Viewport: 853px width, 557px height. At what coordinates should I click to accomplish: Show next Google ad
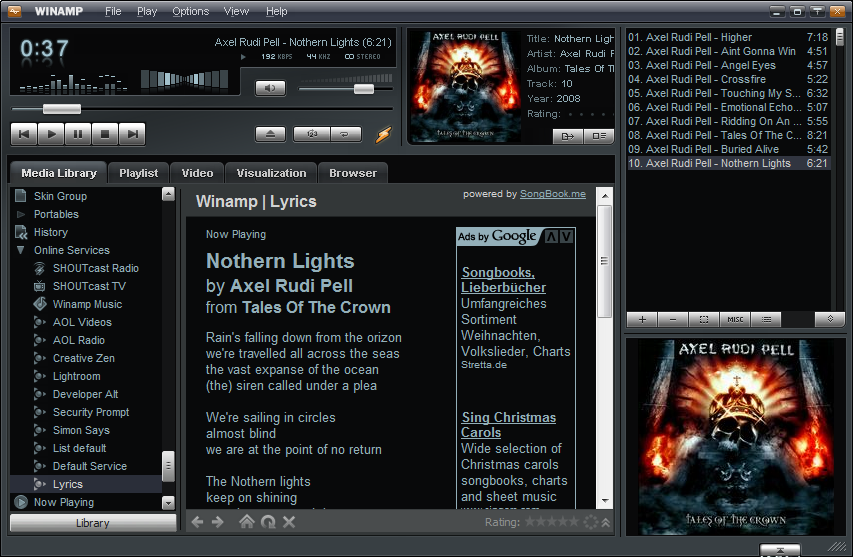(566, 237)
